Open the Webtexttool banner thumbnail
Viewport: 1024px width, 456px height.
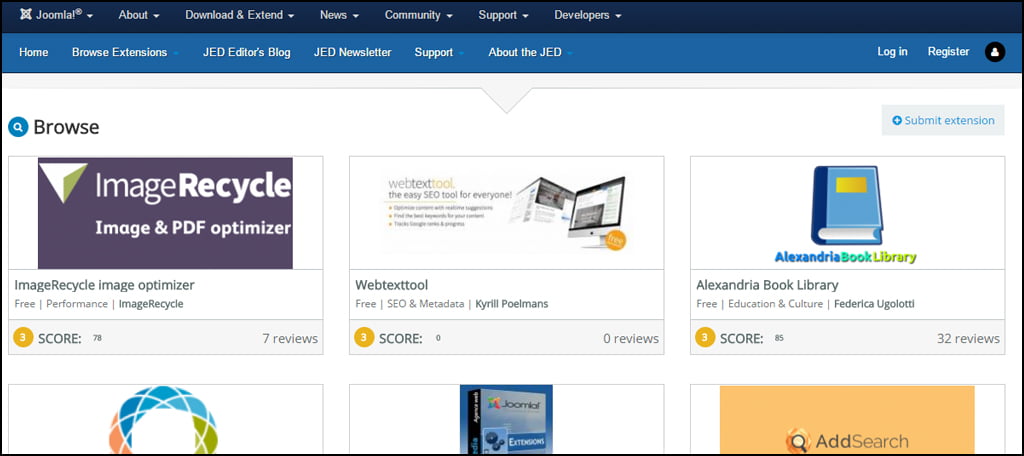(506, 213)
